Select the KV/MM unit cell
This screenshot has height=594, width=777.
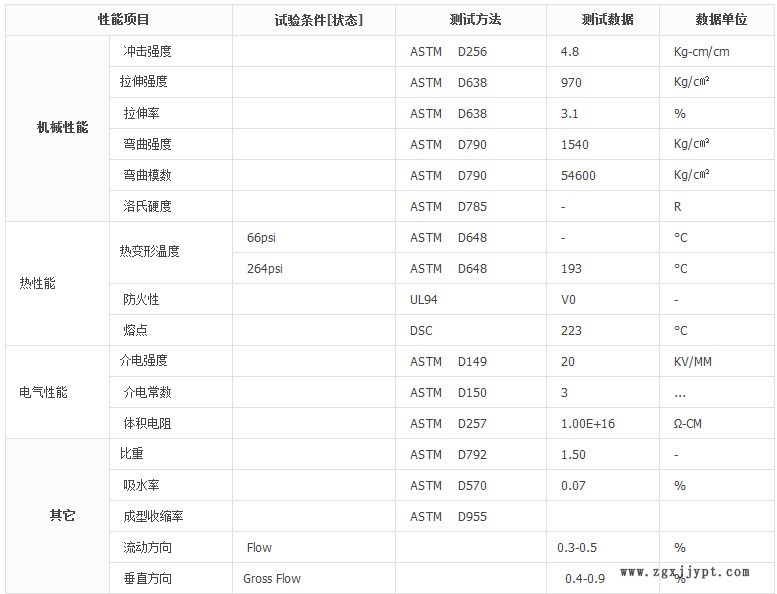pyautogui.click(x=693, y=362)
